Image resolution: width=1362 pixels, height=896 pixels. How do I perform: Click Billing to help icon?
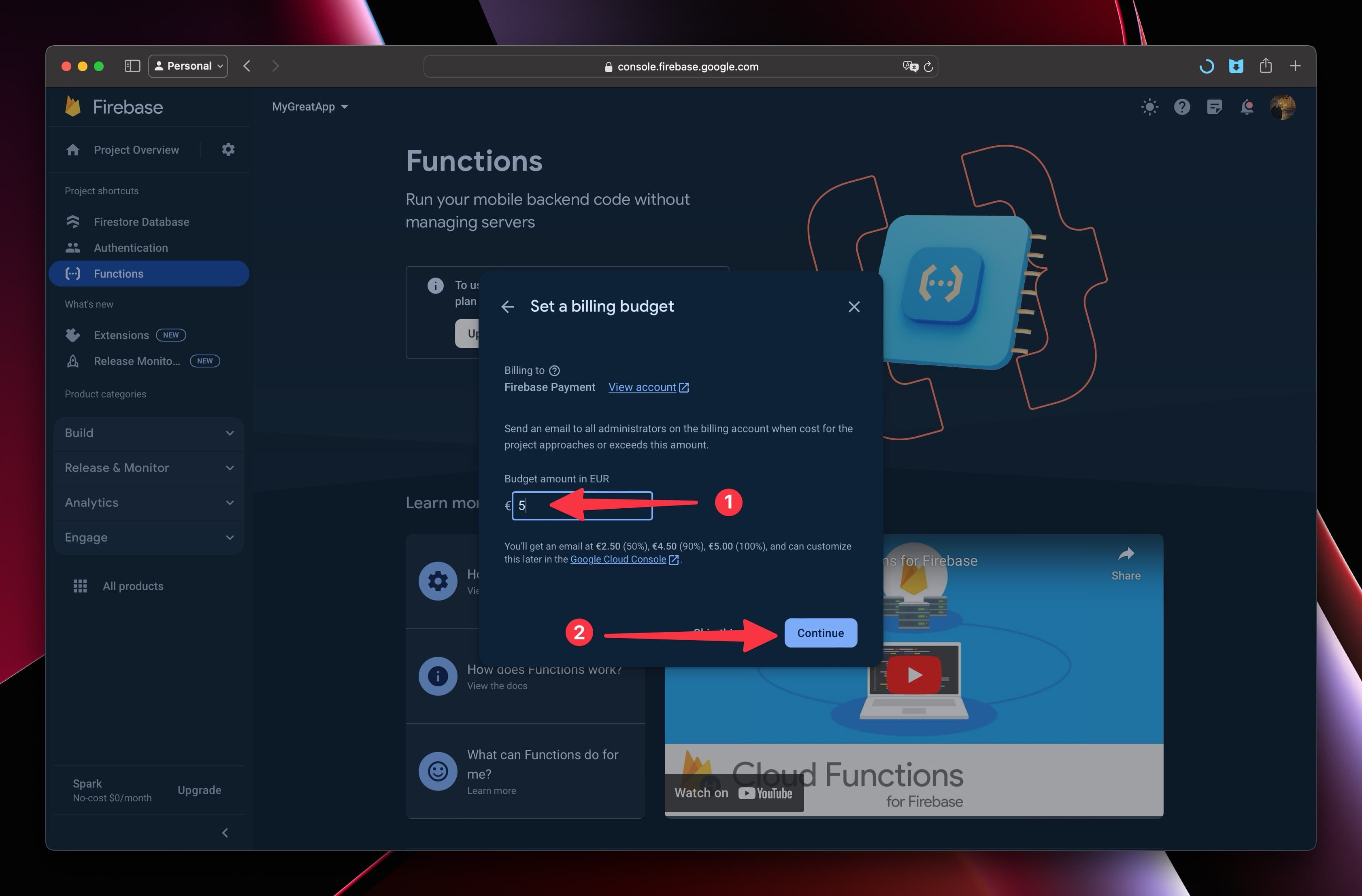554,370
